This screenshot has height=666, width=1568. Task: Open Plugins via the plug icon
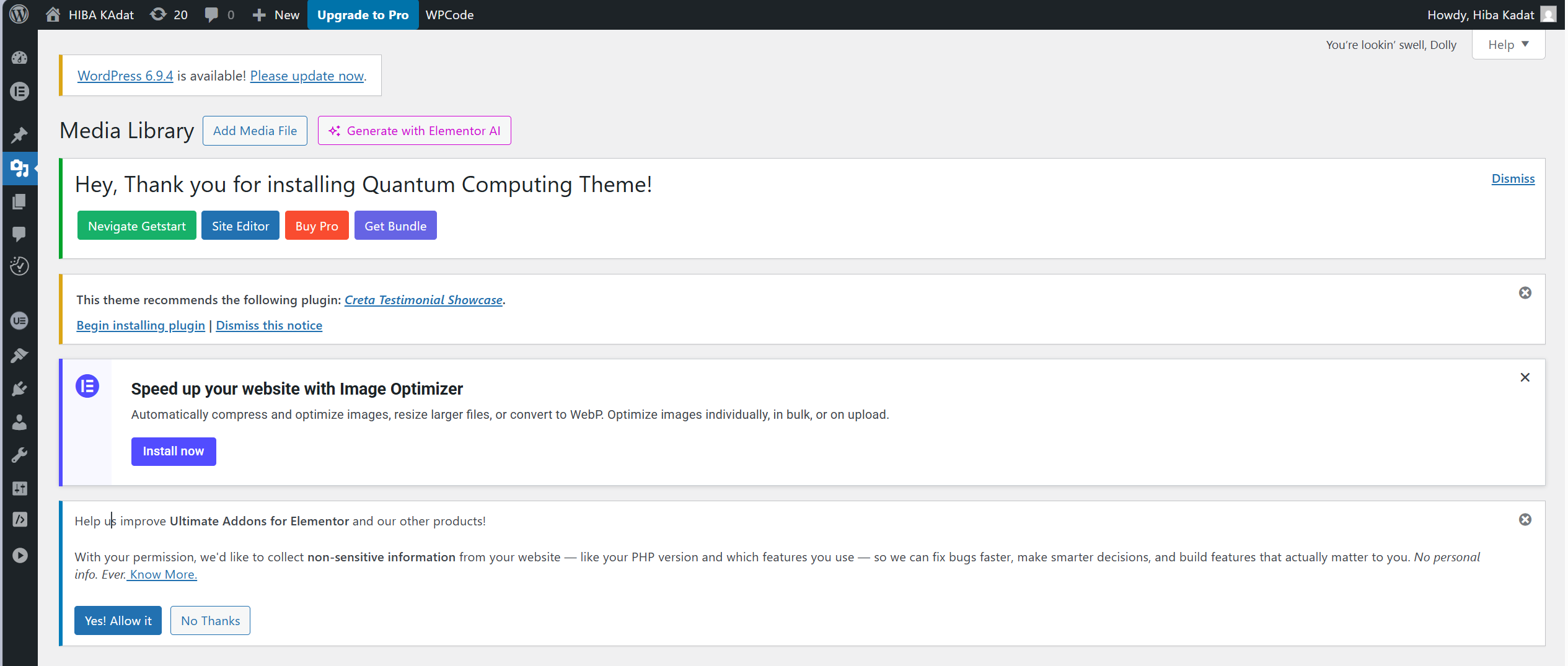(19, 388)
